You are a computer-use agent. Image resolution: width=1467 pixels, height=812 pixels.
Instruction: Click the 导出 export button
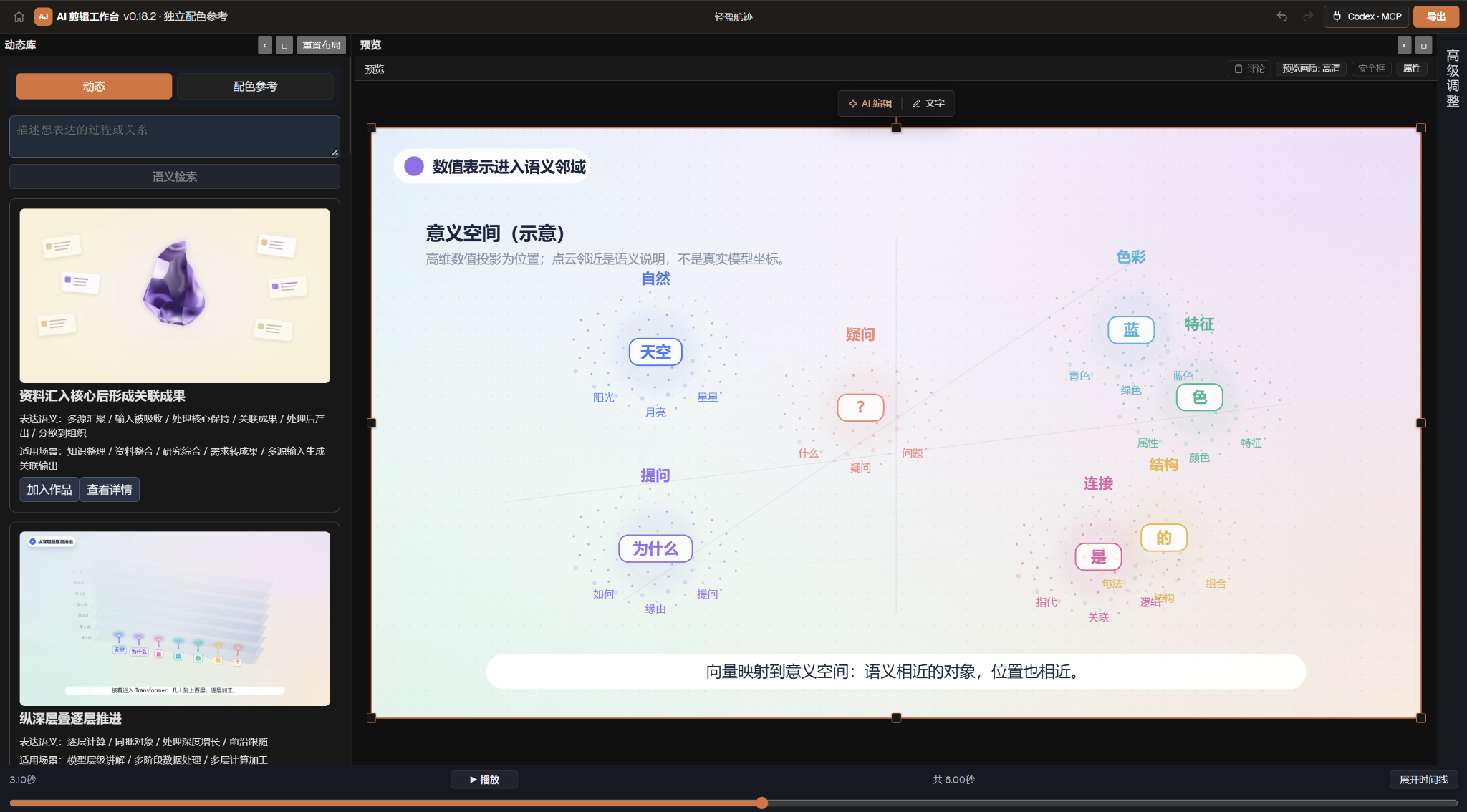tap(1435, 16)
